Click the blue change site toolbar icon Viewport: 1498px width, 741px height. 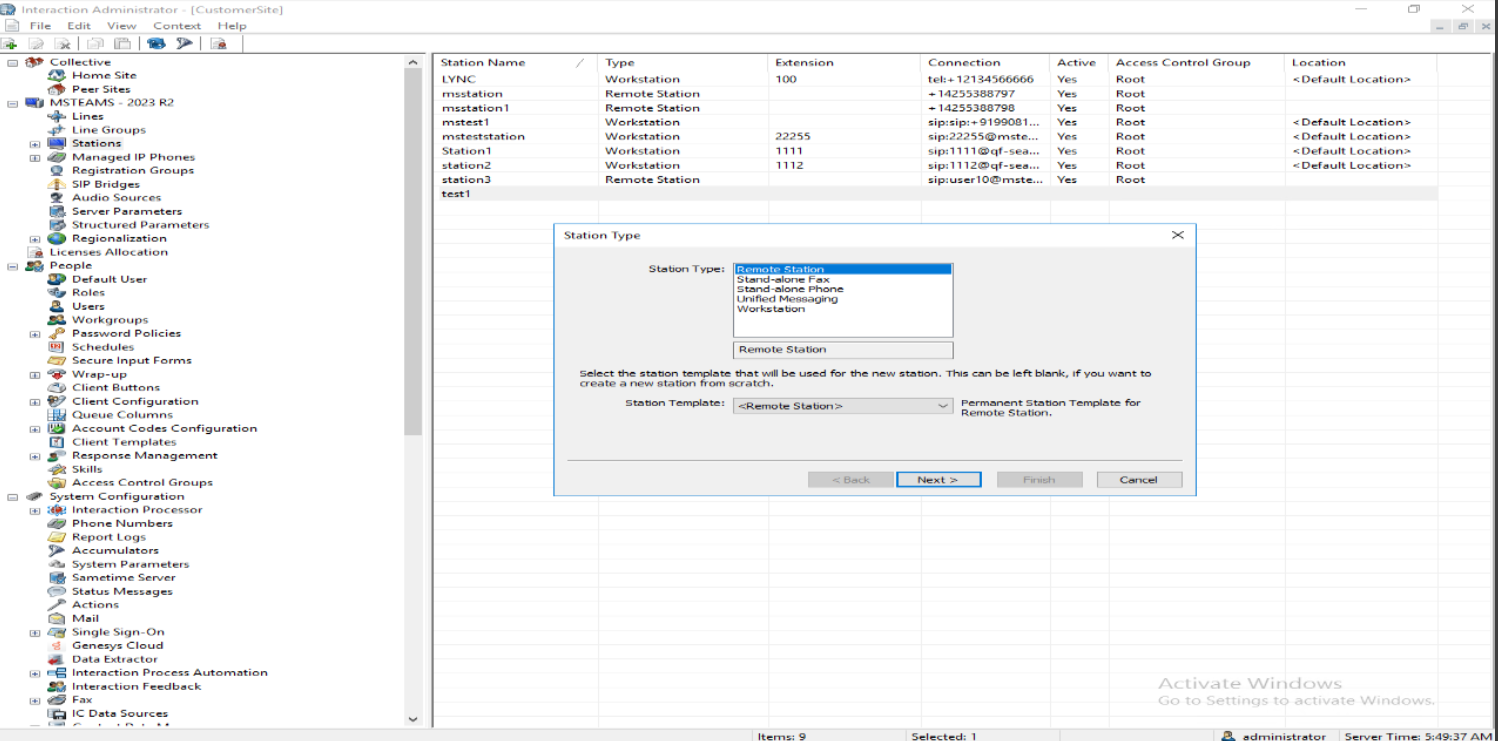tap(156, 44)
